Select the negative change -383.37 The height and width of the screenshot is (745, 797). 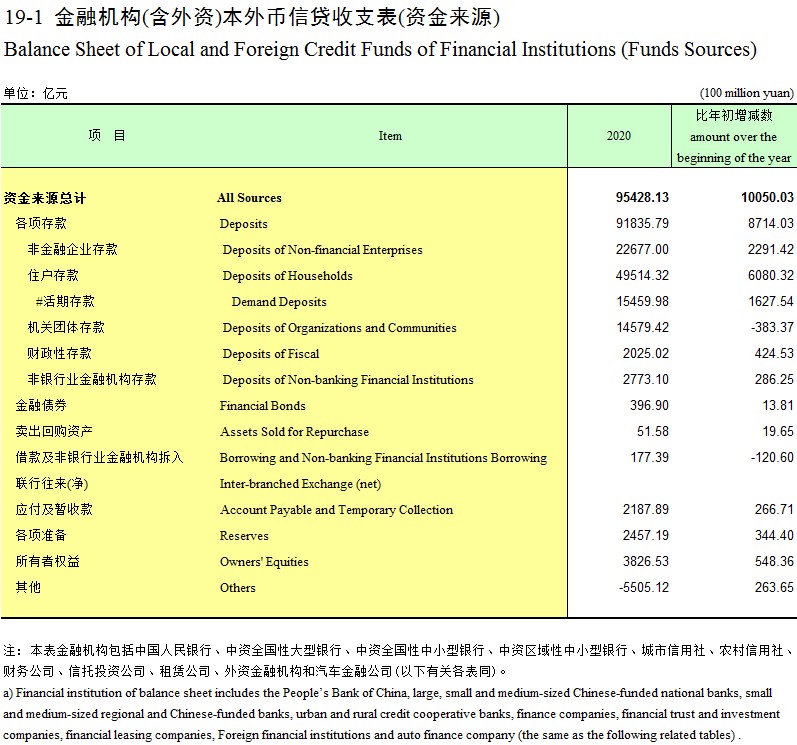pos(772,327)
